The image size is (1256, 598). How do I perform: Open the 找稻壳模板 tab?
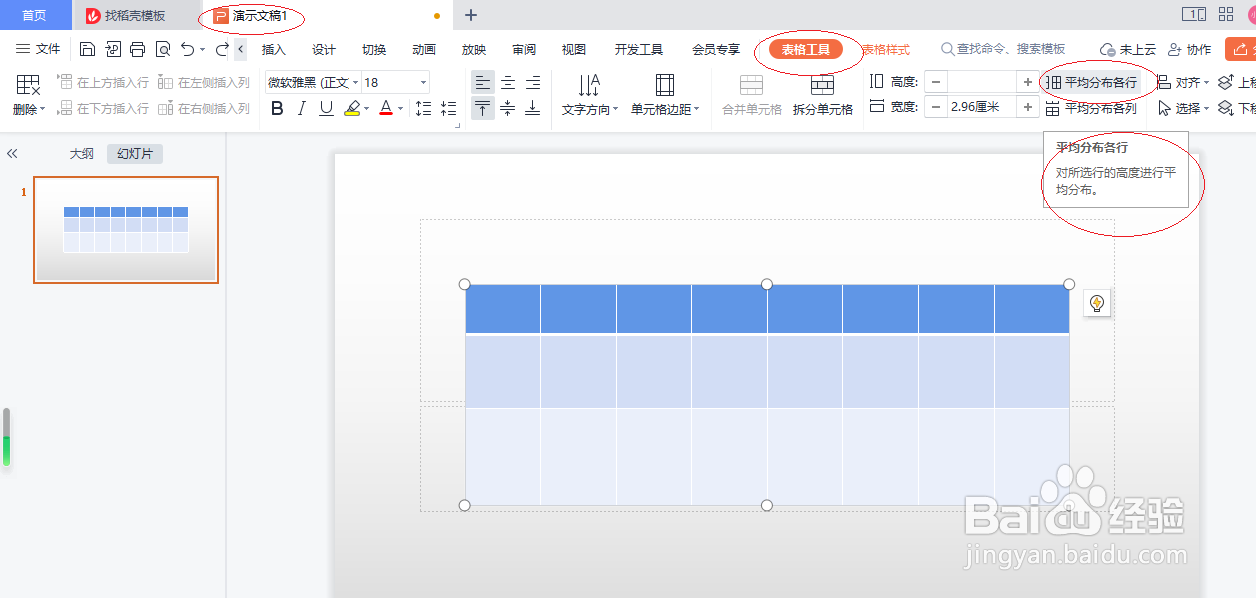point(135,15)
